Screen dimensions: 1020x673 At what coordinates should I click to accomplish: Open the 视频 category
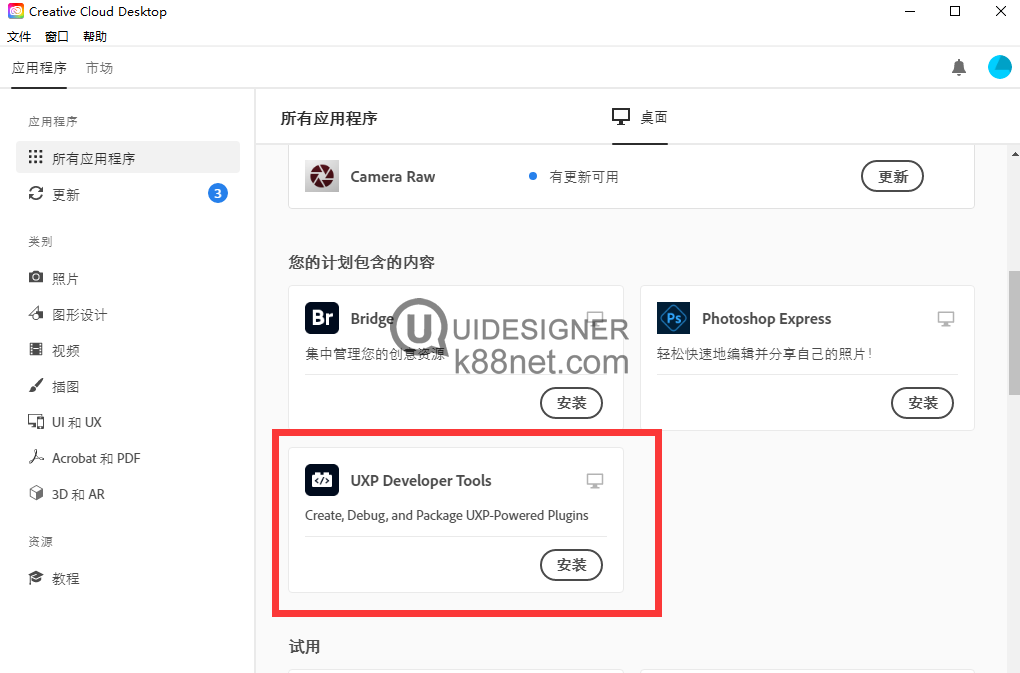[x=54, y=350]
